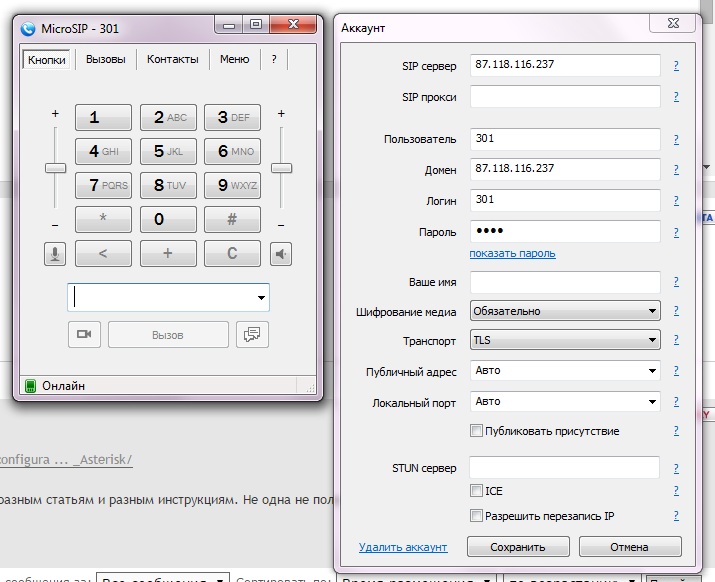Image resolution: width=715 pixels, height=582 pixels.
Task: Open the Публичный адрес dropdown
Action: pyautogui.click(x=565, y=370)
